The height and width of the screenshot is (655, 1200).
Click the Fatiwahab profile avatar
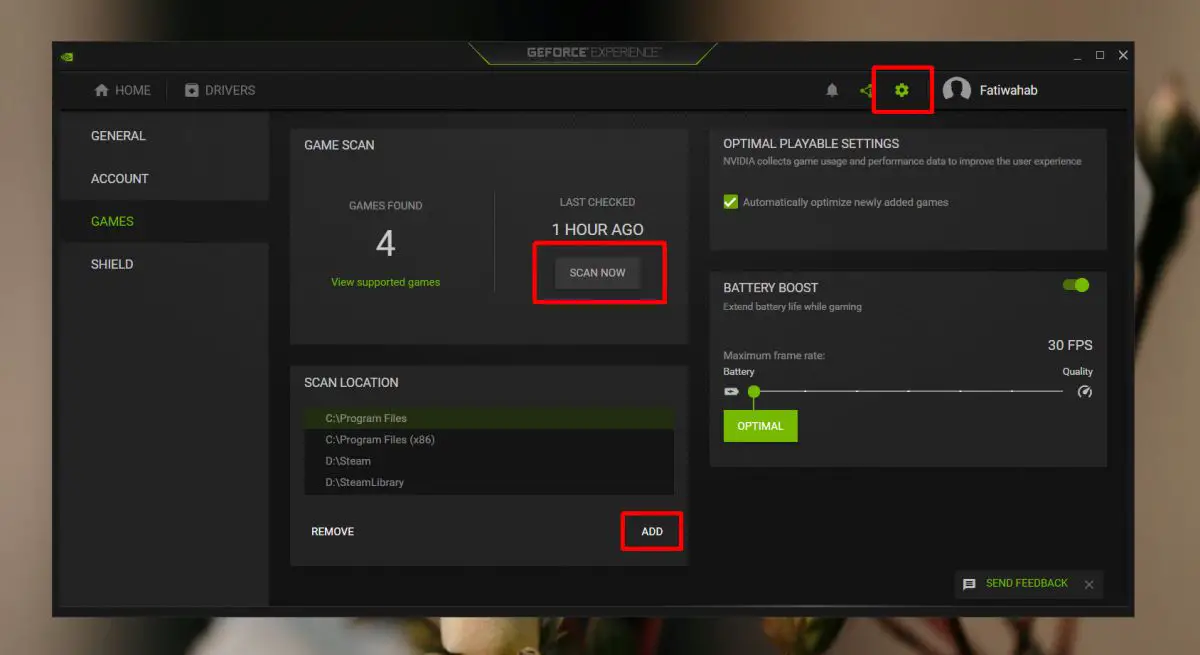pos(957,90)
